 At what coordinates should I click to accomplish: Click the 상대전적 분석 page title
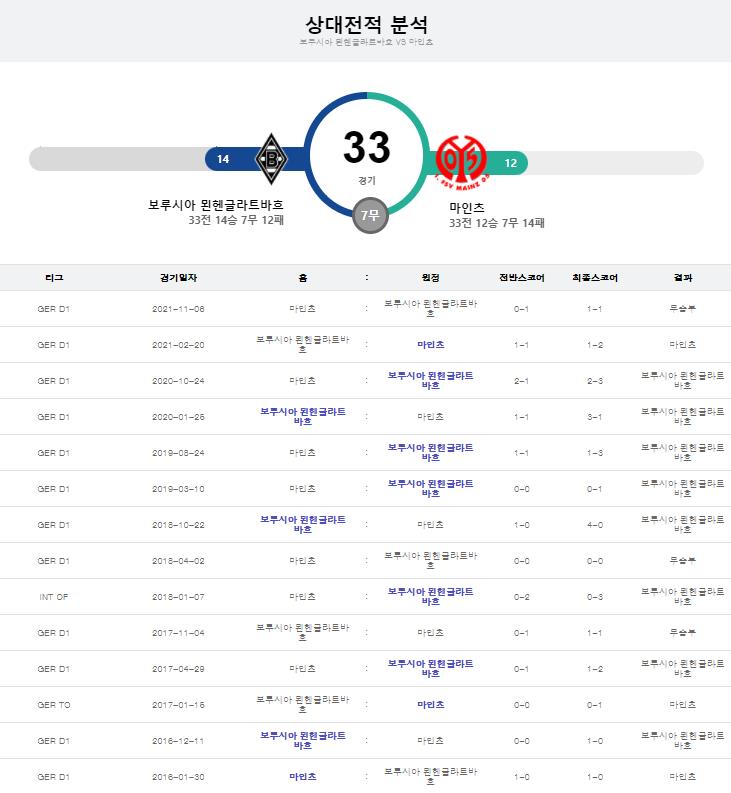pyautogui.click(x=366, y=24)
